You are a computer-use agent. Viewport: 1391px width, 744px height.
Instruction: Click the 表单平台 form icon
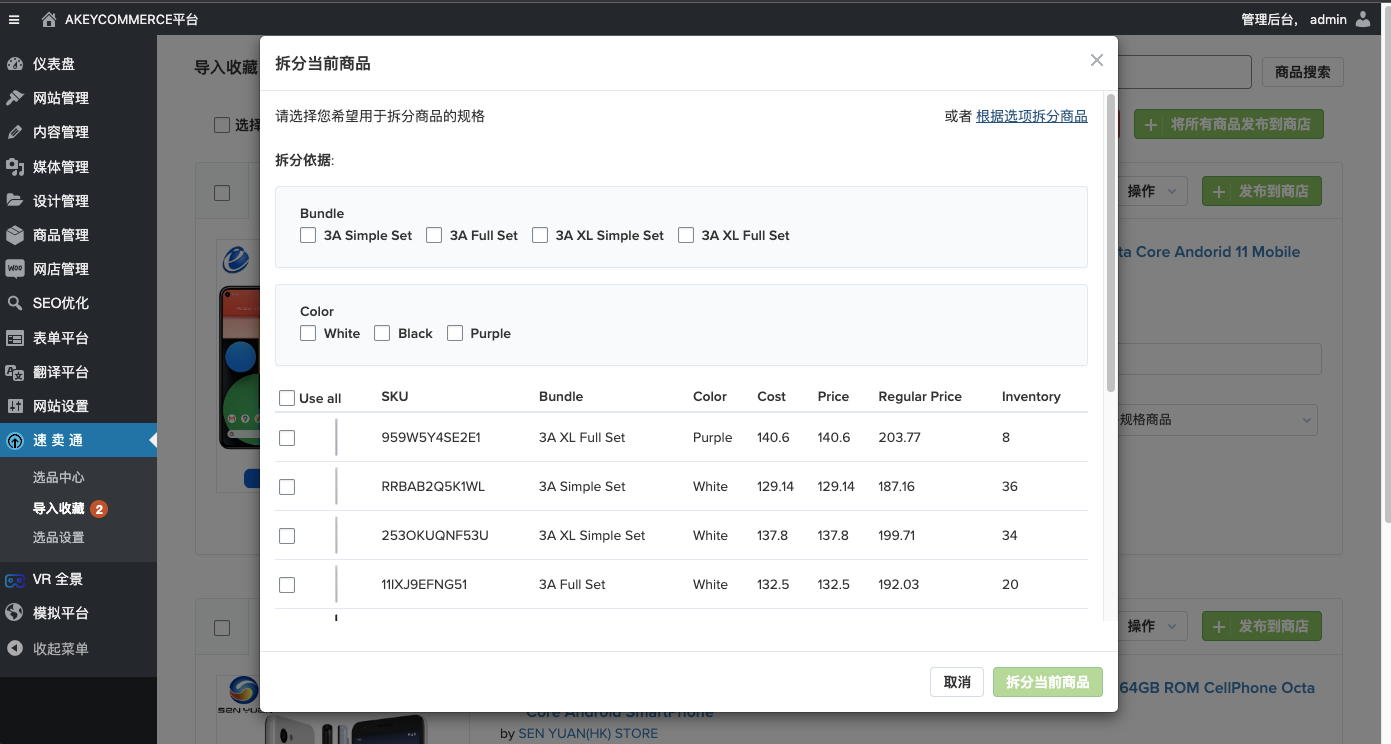[x=15, y=338]
